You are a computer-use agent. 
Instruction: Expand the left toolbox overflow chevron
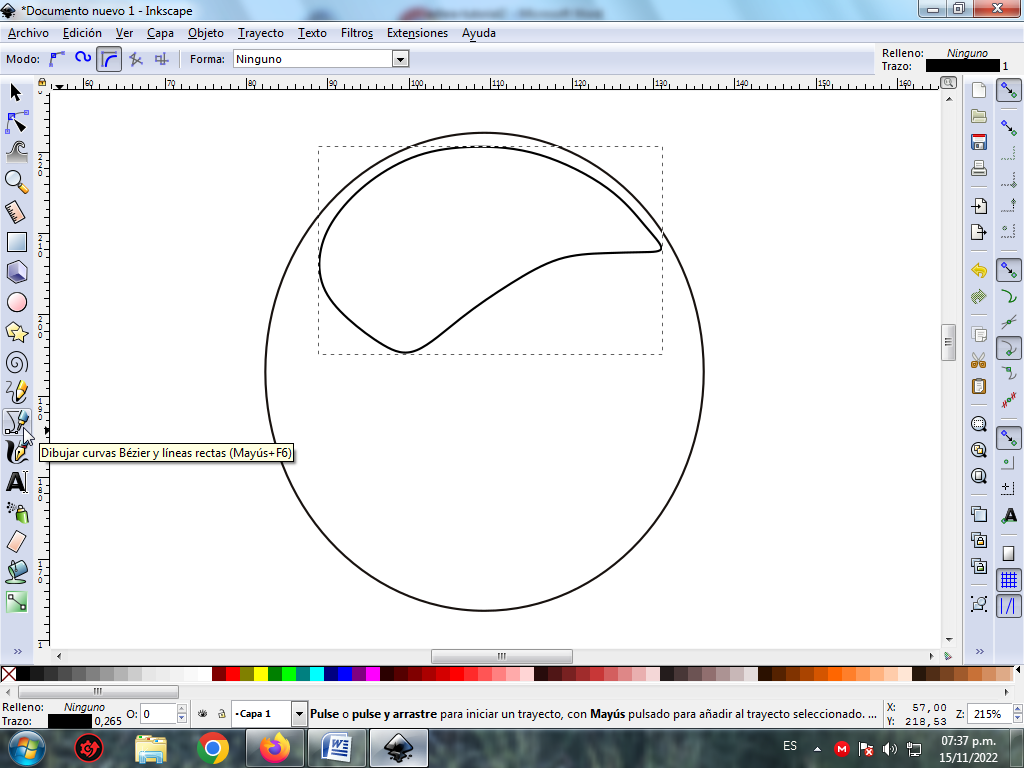(17, 651)
